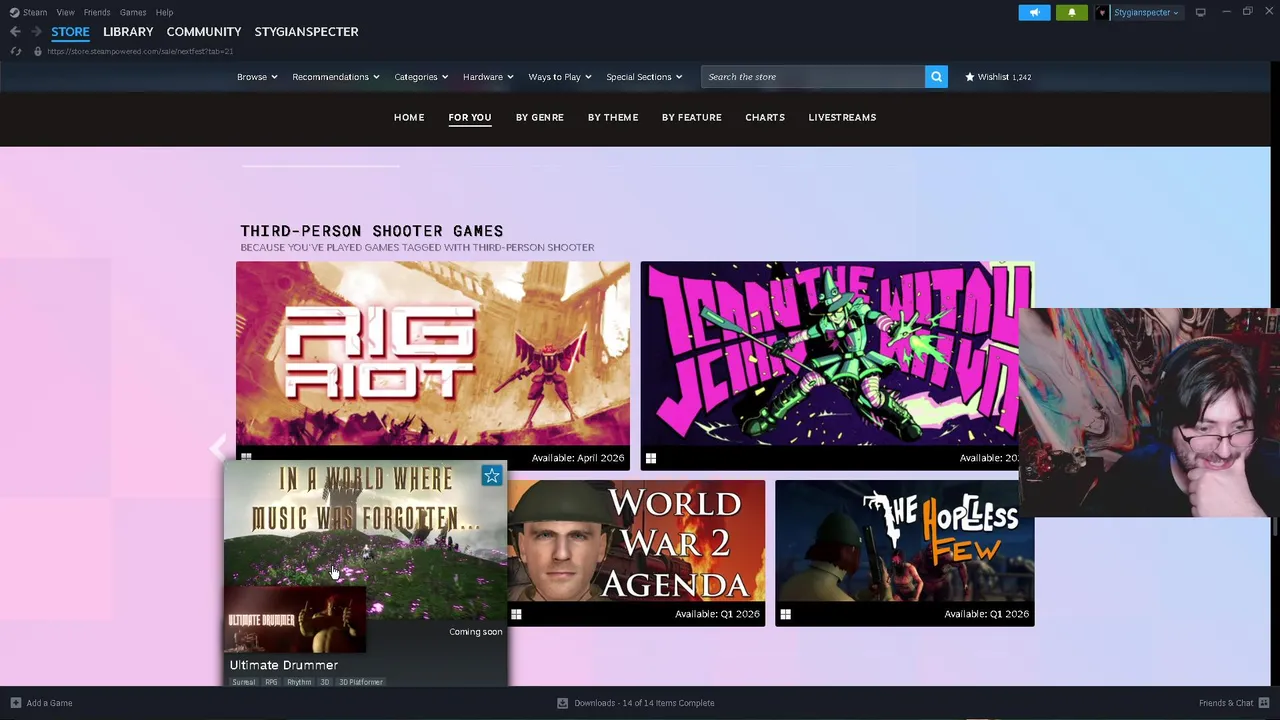Switch to the BY THEME tab
The height and width of the screenshot is (720, 1280).
click(x=613, y=117)
